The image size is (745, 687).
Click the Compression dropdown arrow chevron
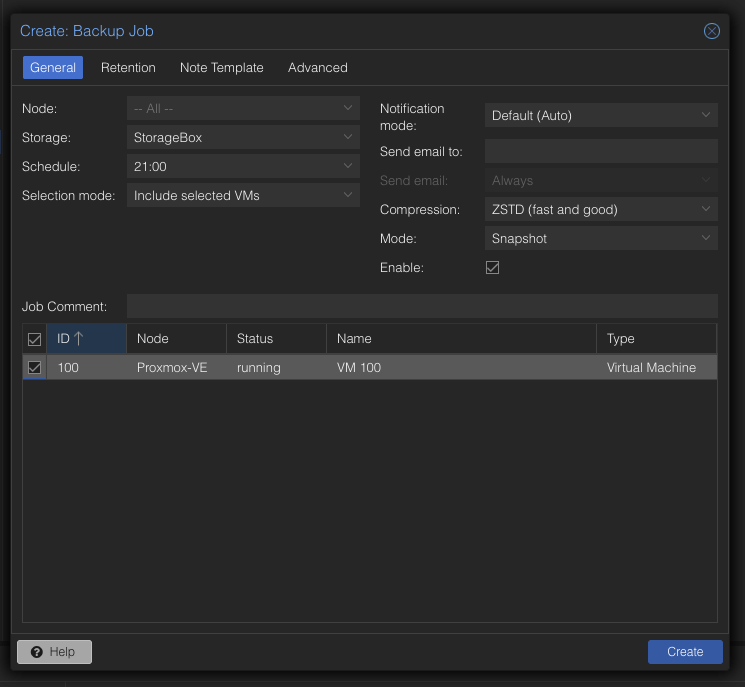(706, 209)
